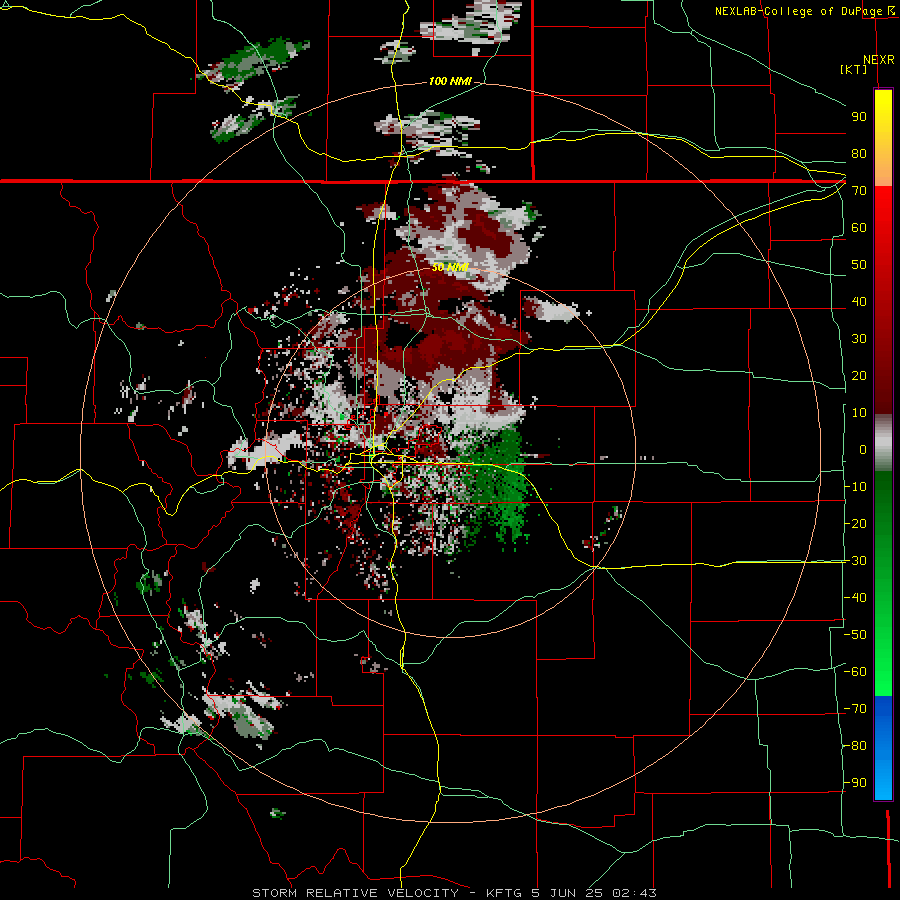Click the "[KT]" units label
The image size is (900, 900).
(x=854, y=69)
